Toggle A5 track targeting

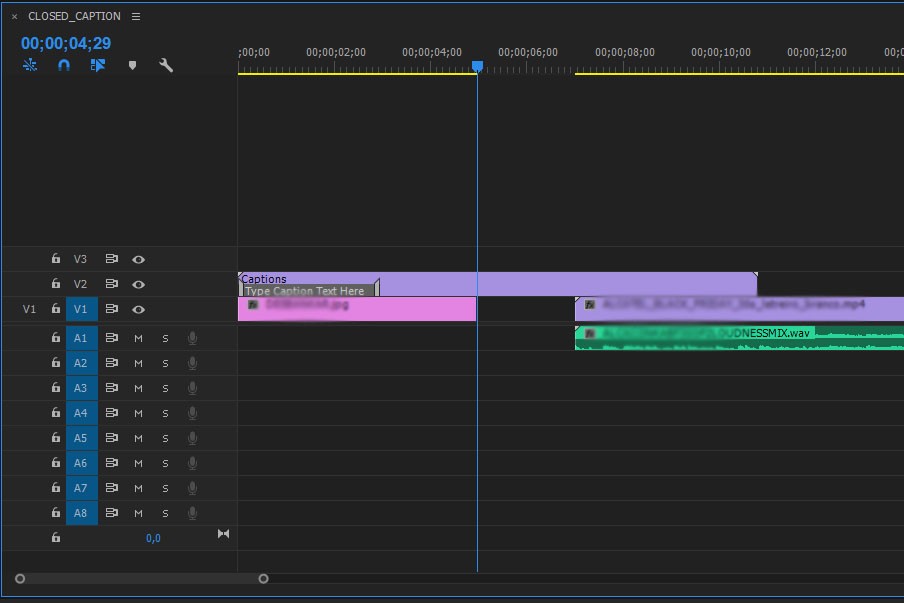(x=81, y=438)
